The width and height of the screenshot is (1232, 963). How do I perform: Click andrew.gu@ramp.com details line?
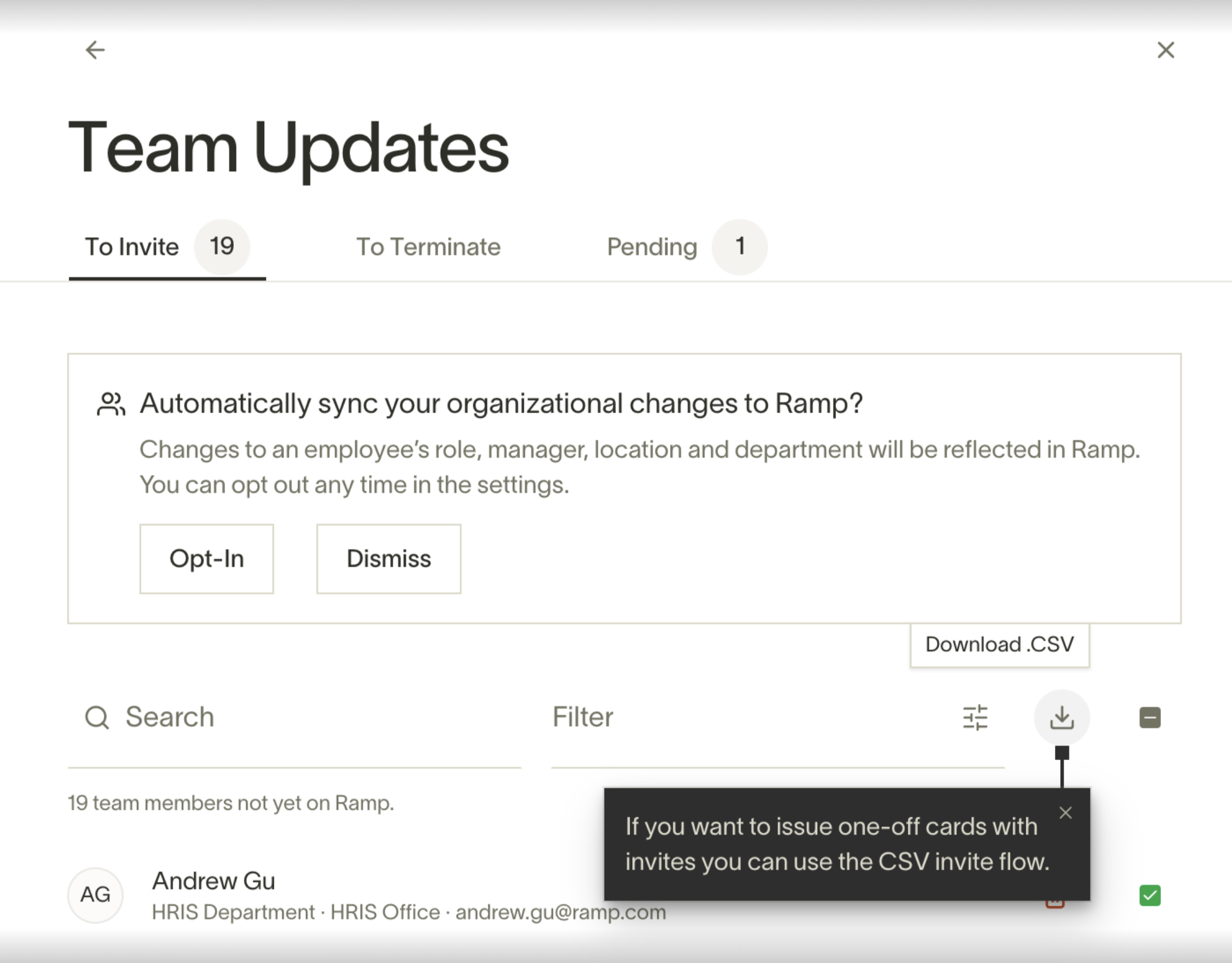[x=409, y=912]
